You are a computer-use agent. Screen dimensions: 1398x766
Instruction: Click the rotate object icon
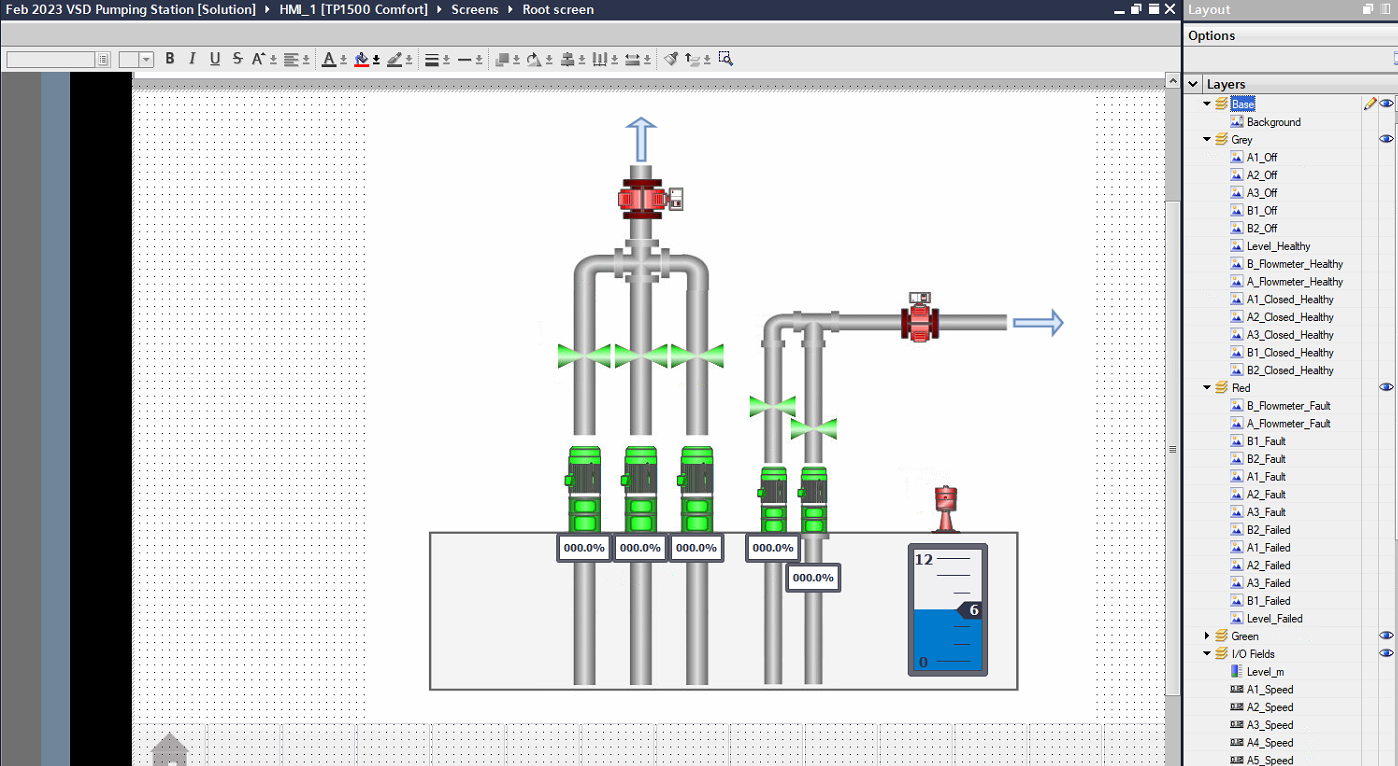[534, 59]
